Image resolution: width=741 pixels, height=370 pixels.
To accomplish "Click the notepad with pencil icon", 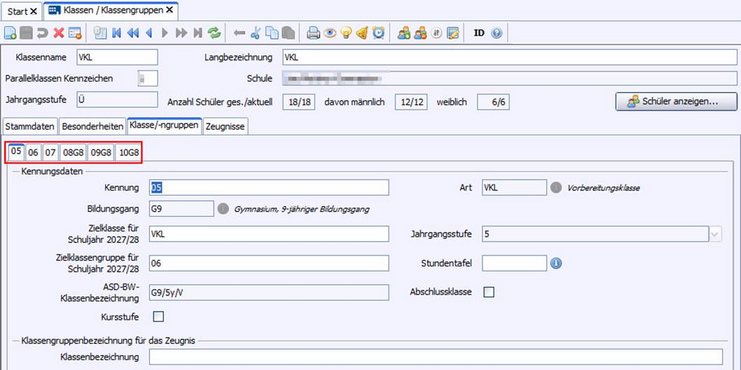I will tap(453, 33).
